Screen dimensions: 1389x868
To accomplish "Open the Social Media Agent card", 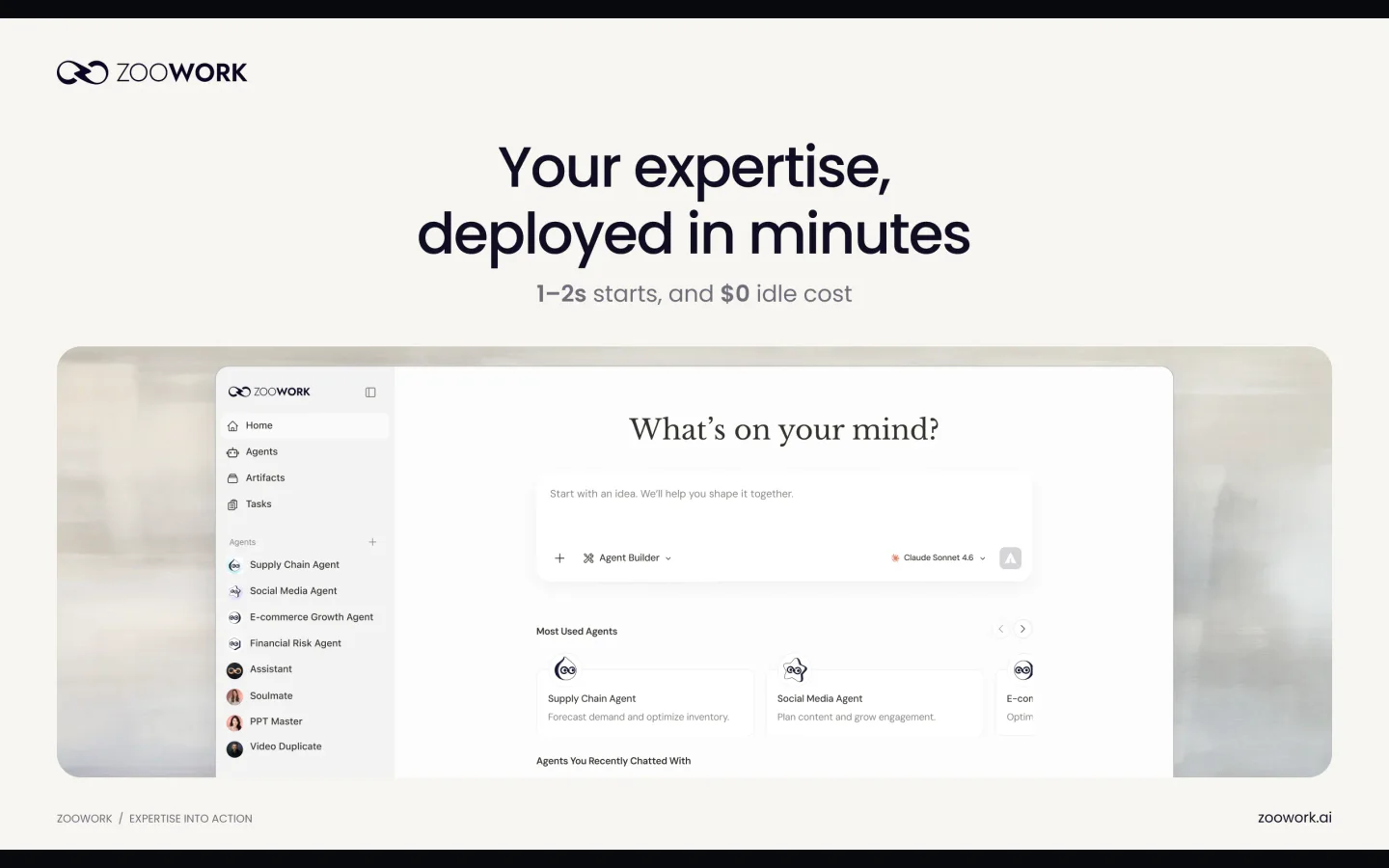I will (x=874, y=703).
